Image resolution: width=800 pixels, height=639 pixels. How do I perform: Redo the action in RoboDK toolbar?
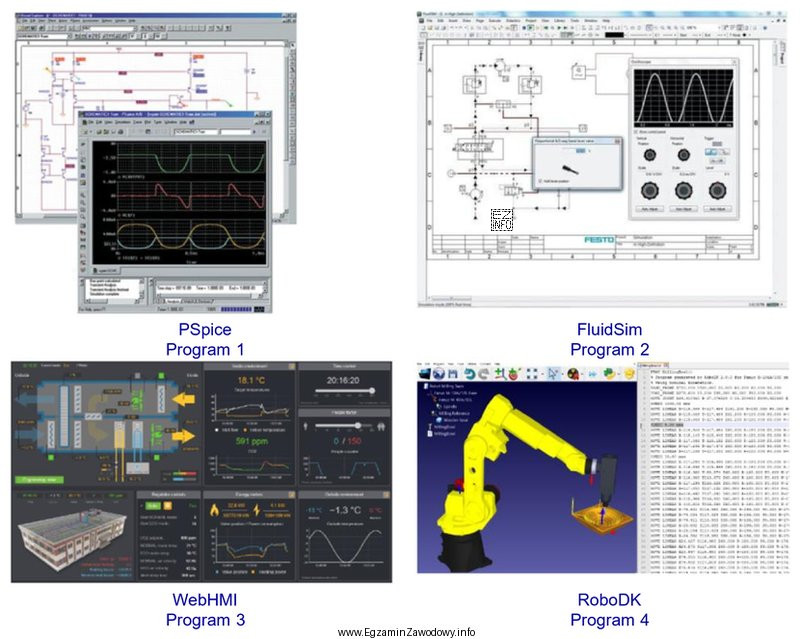pyautogui.click(x=483, y=374)
